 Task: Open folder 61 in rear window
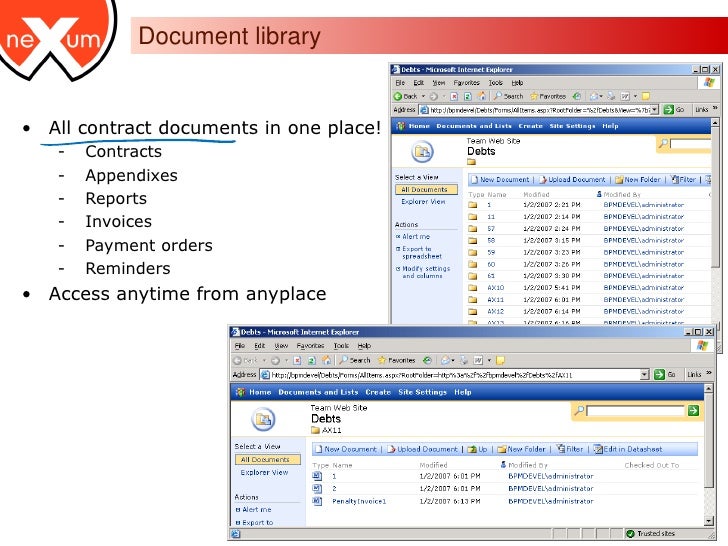point(491,276)
